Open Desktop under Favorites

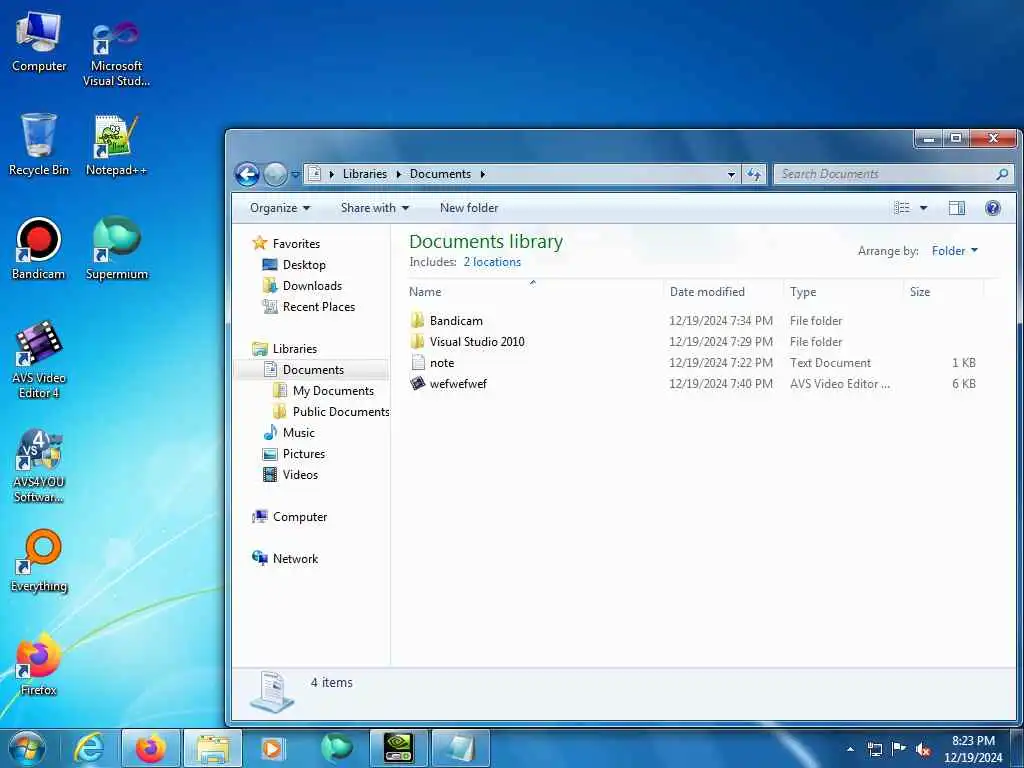point(304,264)
